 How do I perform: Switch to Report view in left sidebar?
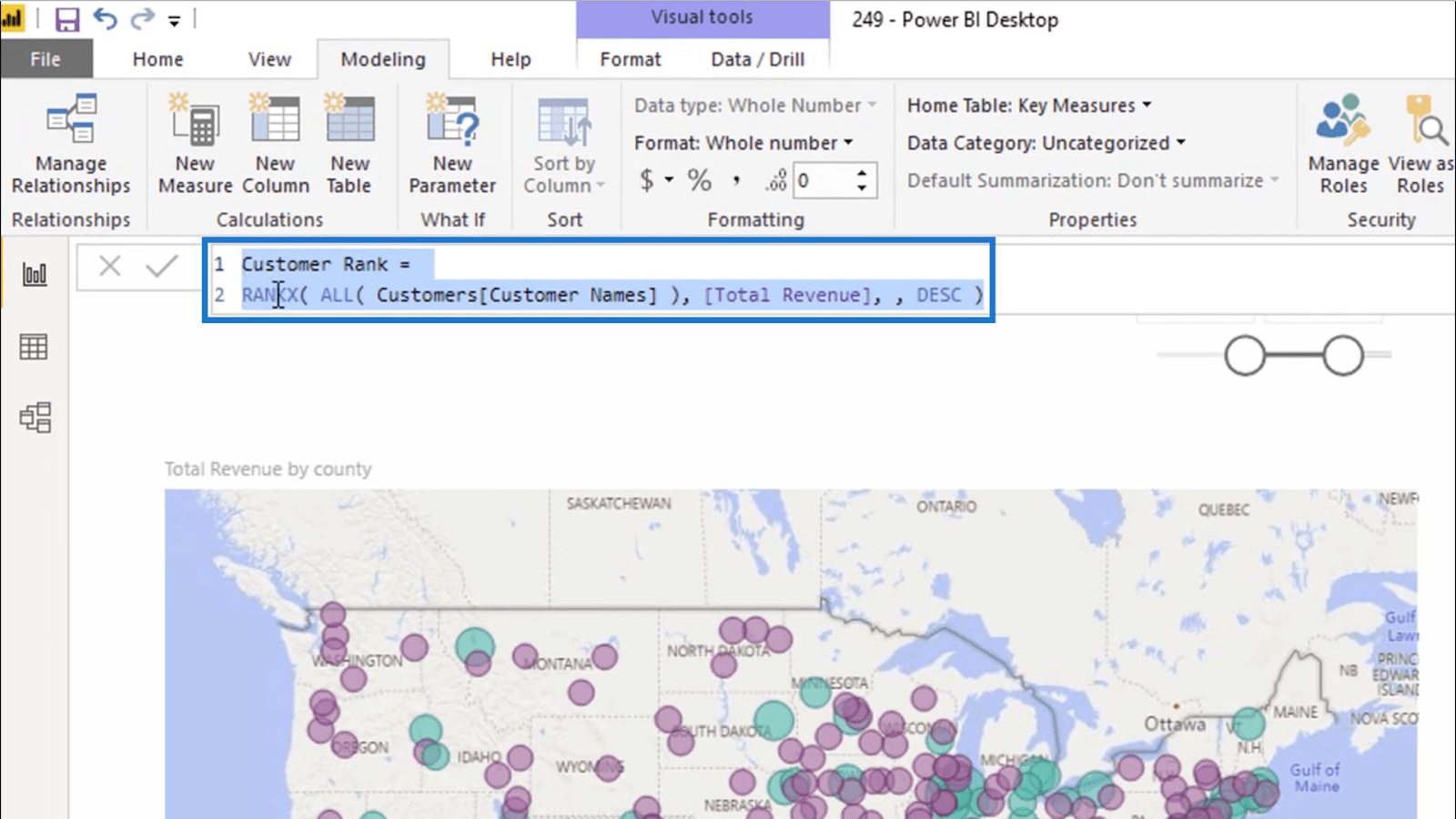click(x=35, y=274)
